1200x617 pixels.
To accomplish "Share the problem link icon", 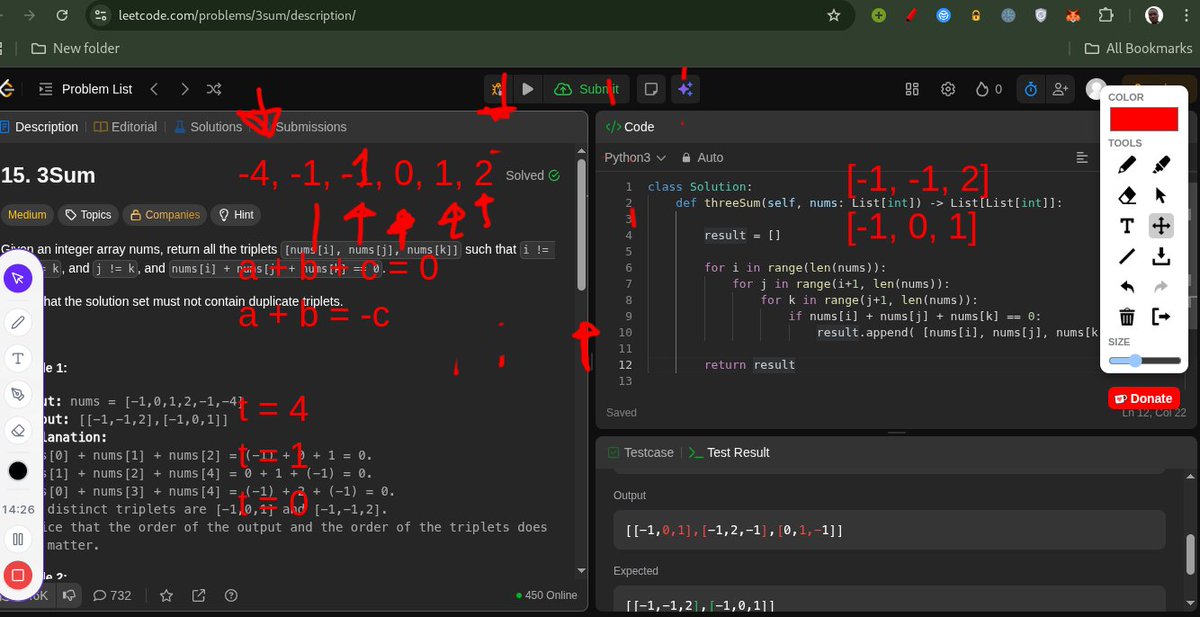I will click(199, 595).
